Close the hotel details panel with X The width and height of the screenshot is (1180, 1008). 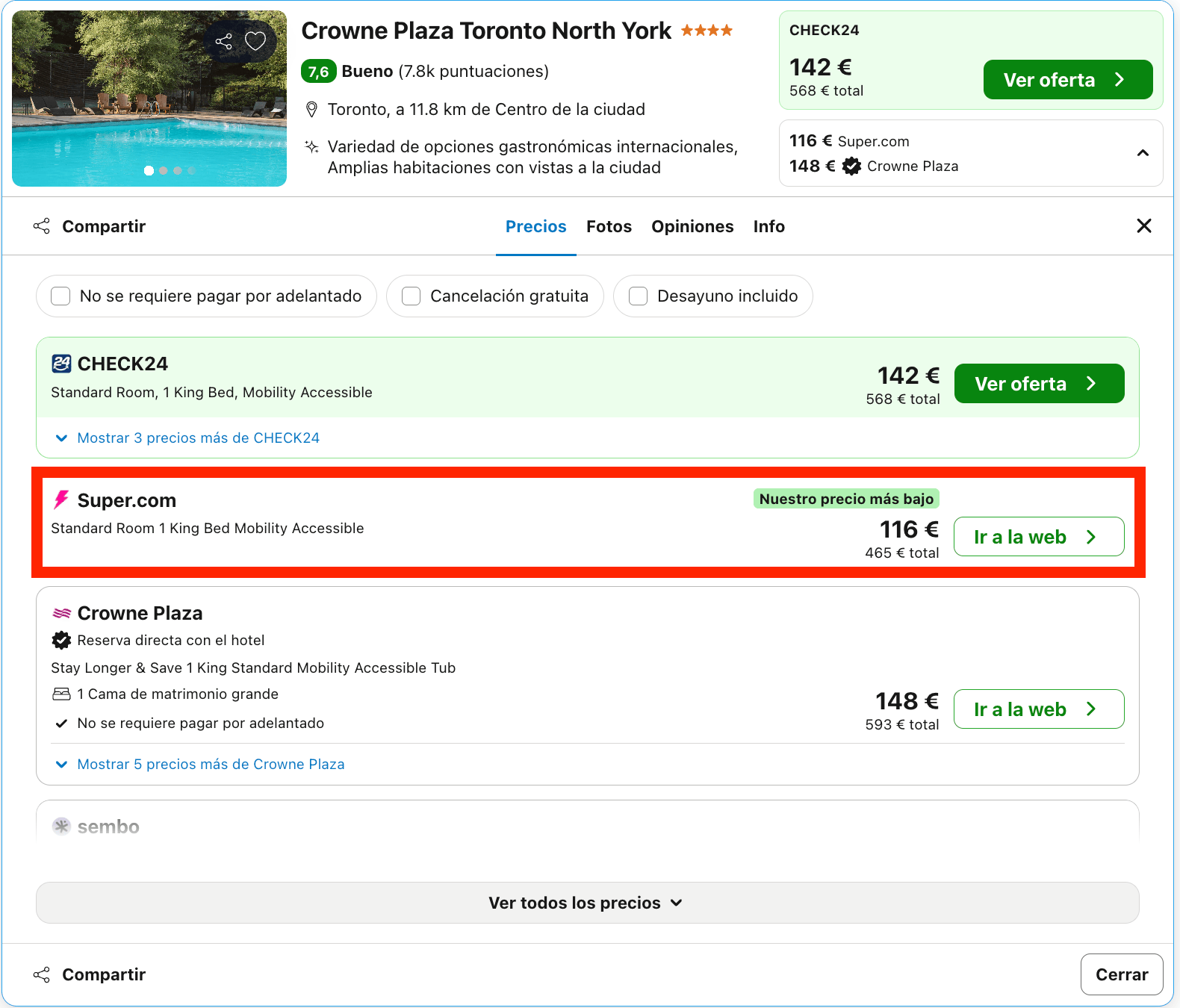1143,225
